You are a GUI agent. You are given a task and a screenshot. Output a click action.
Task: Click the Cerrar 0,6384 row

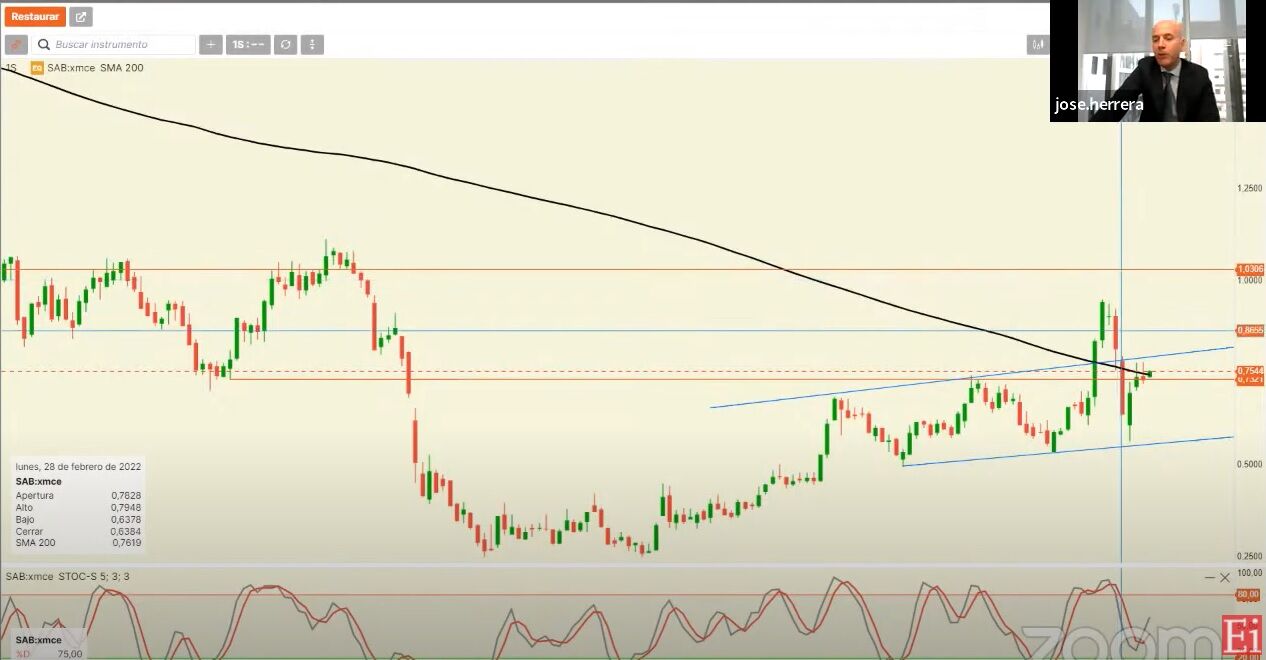pos(78,531)
